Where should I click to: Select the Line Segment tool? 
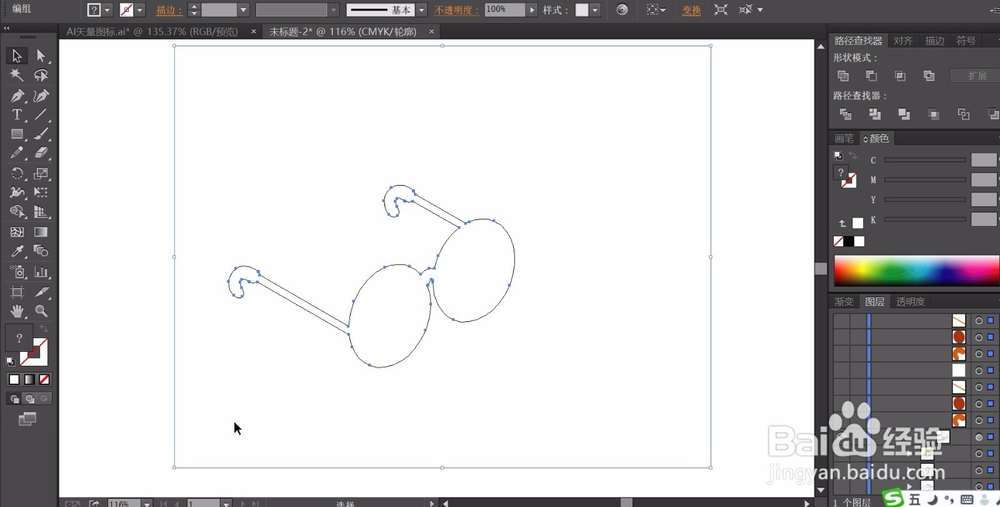[41, 115]
